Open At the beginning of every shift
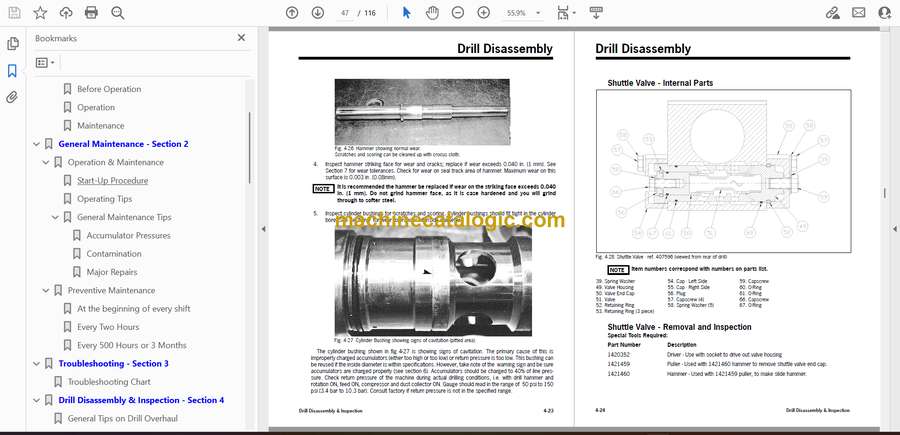This screenshot has width=900, height=435. pos(134,309)
